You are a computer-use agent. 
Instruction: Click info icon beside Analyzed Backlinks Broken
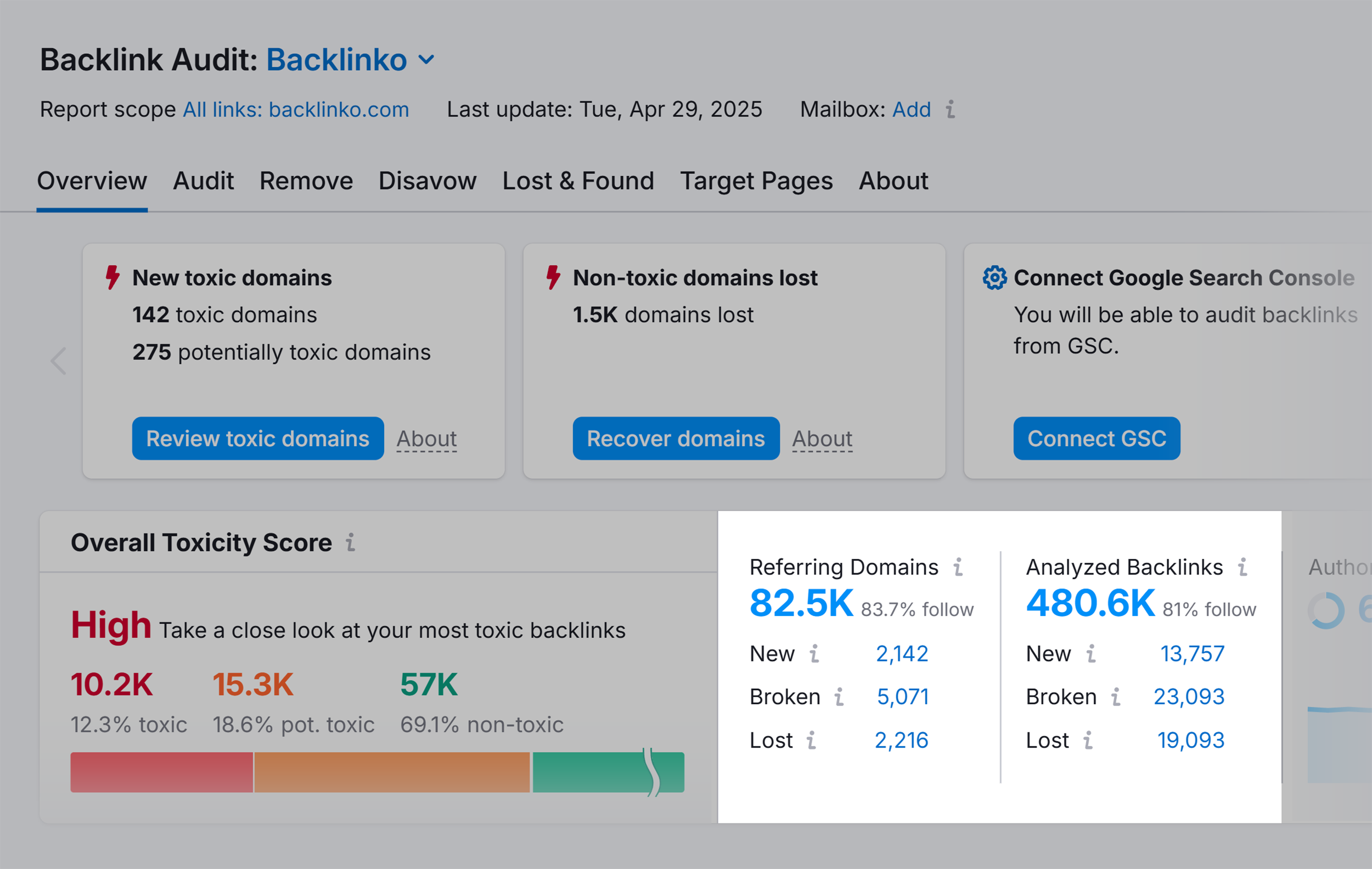[x=1115, y=697]
